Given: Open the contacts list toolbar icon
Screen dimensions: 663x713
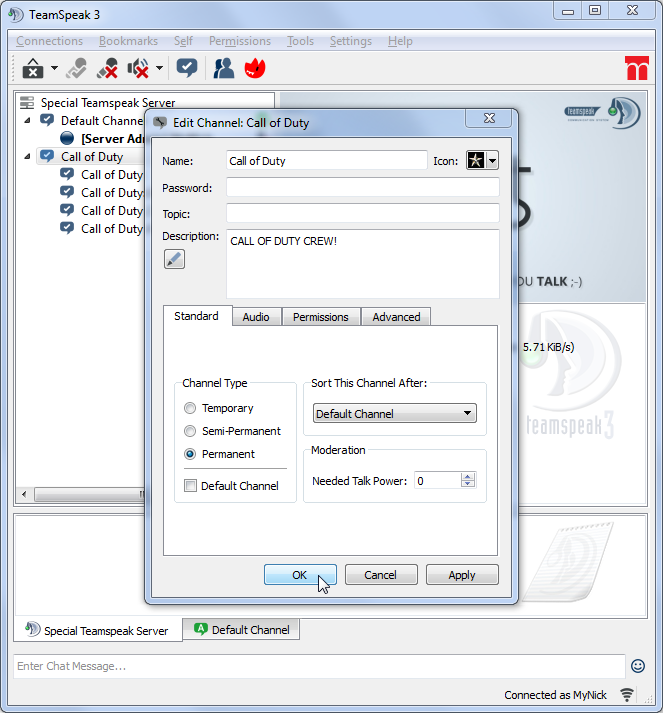Looking at the screenshot, I should click(x=224, y=69).
